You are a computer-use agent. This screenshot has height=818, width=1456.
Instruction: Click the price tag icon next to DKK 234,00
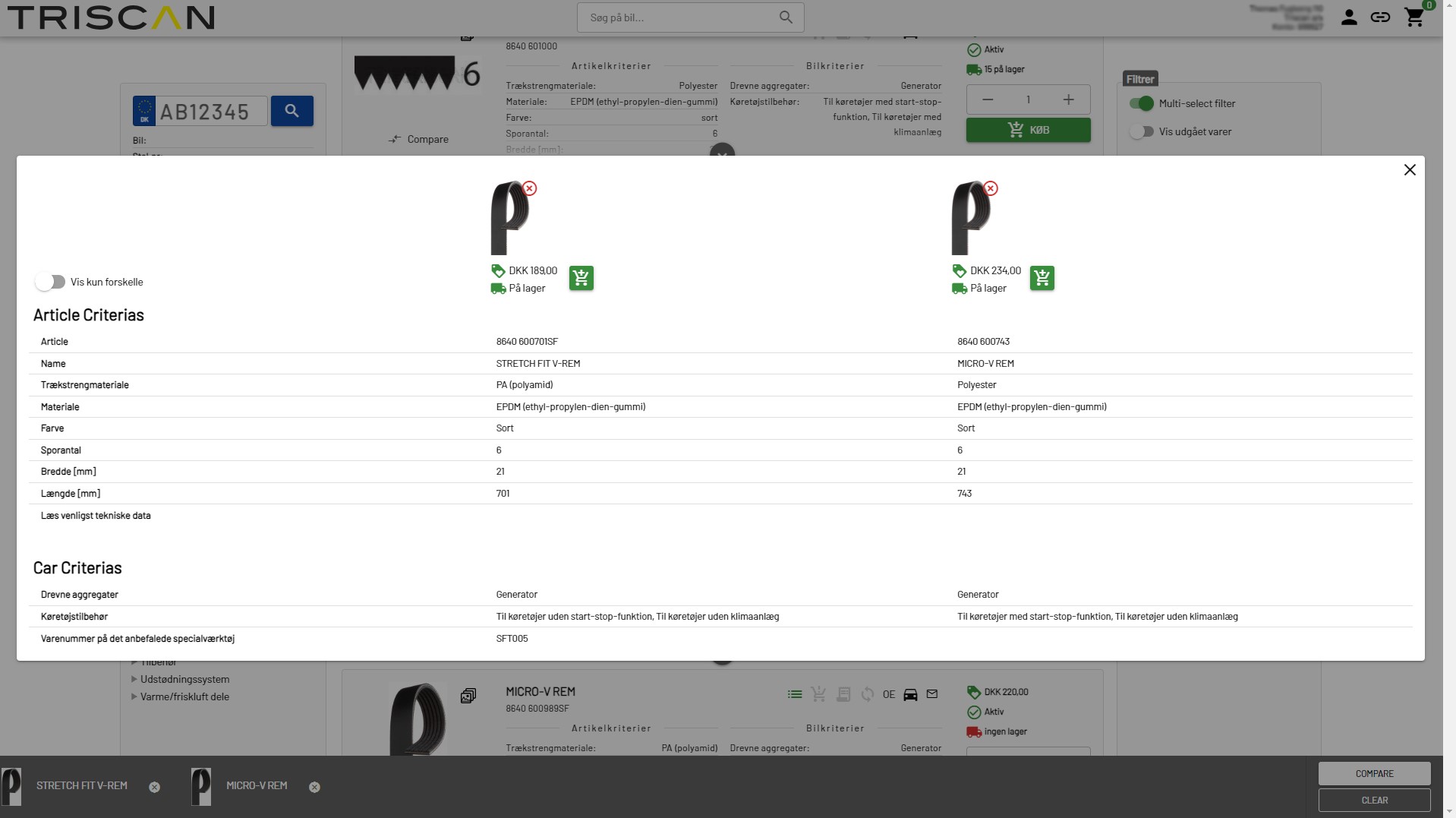pyautogui.click(x=960, y=271)
